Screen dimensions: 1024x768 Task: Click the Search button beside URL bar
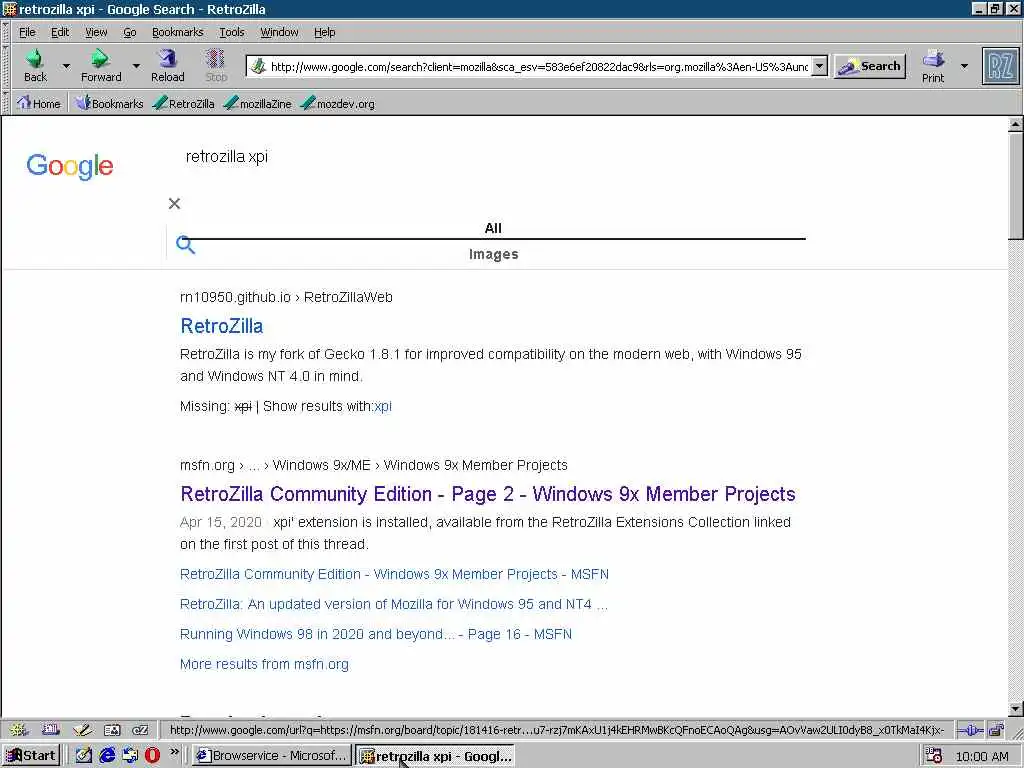[x=870, y=66]
